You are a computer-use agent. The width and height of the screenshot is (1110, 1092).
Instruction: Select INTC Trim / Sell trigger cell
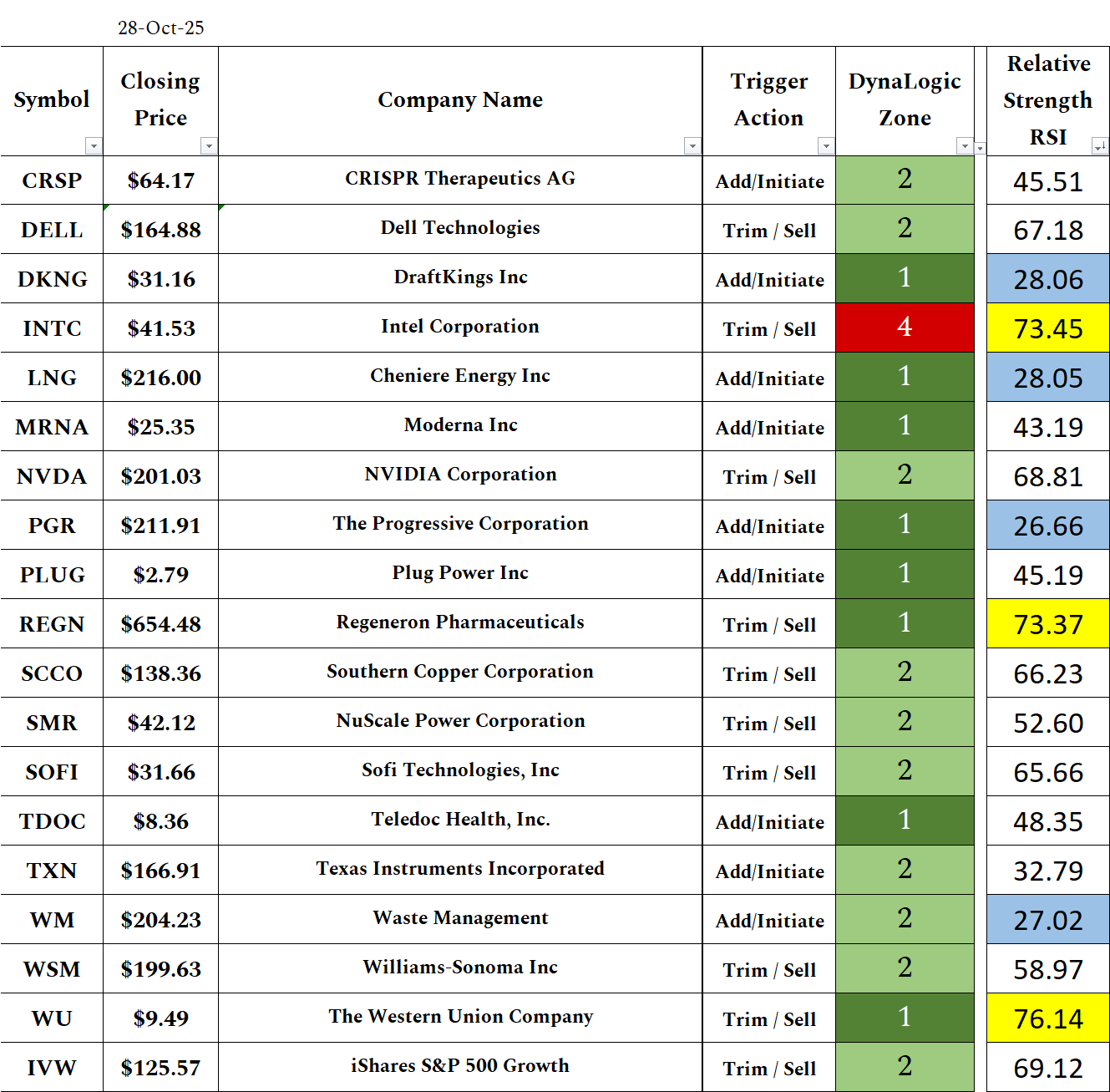[769, 328]
